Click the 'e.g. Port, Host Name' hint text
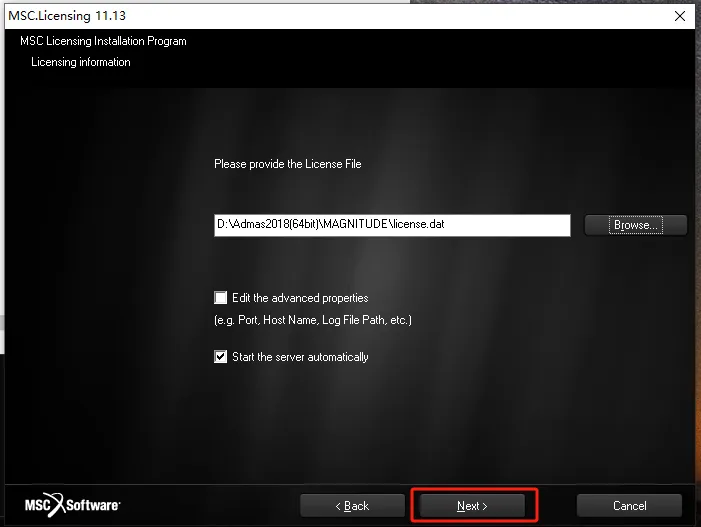Screen dimensions: 701x527 click(x=313, y=320)
